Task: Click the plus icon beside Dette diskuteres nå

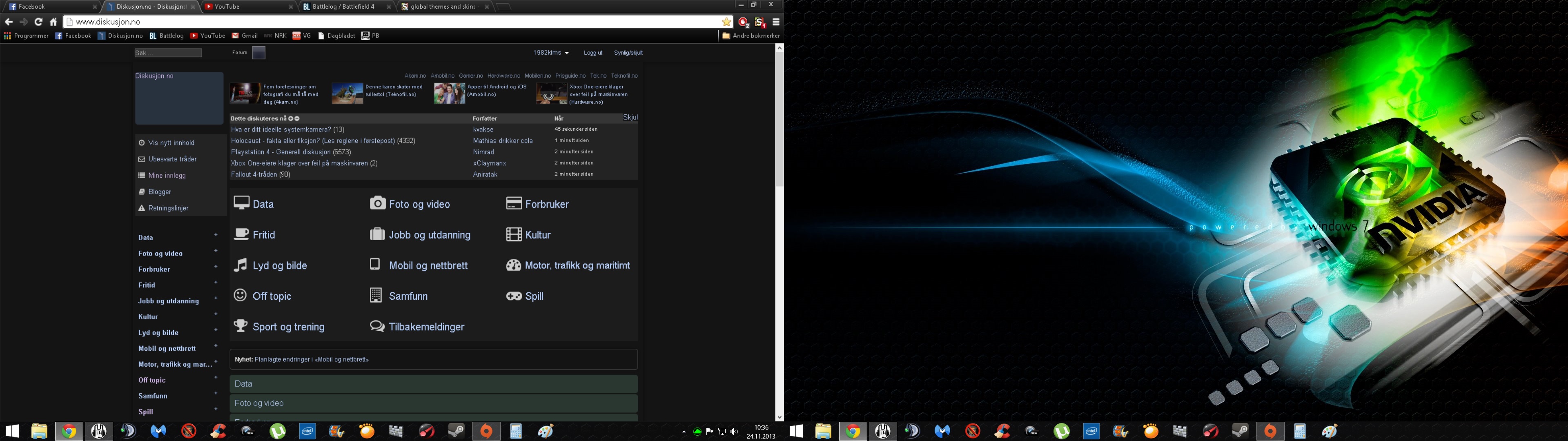Action: coord(291,119)
